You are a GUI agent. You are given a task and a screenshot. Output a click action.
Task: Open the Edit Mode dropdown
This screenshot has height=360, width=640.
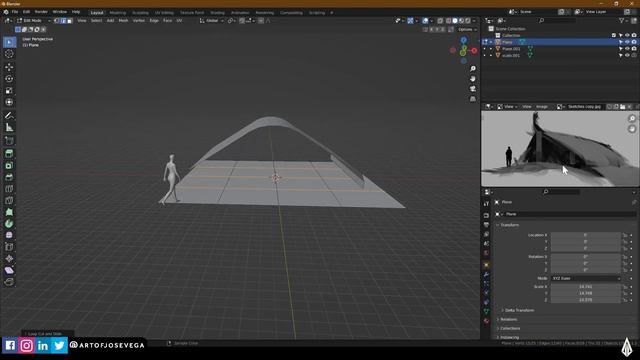(x=33, y=20)
